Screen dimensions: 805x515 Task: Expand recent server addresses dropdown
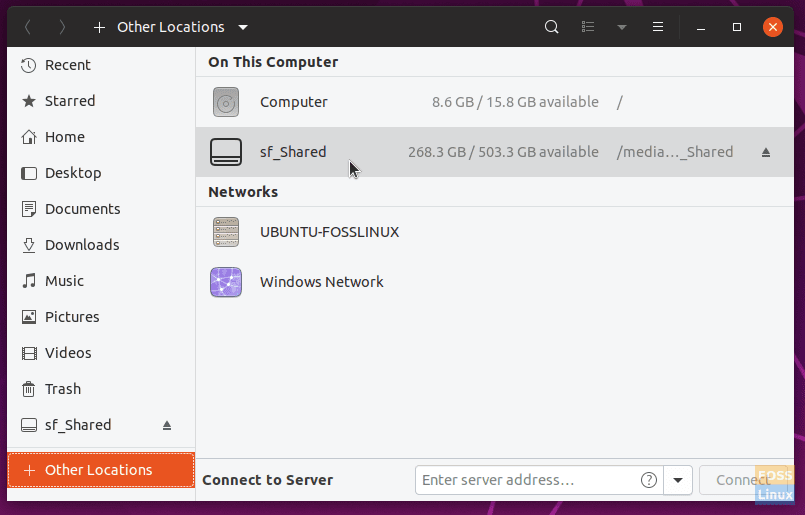pos(678,480)
